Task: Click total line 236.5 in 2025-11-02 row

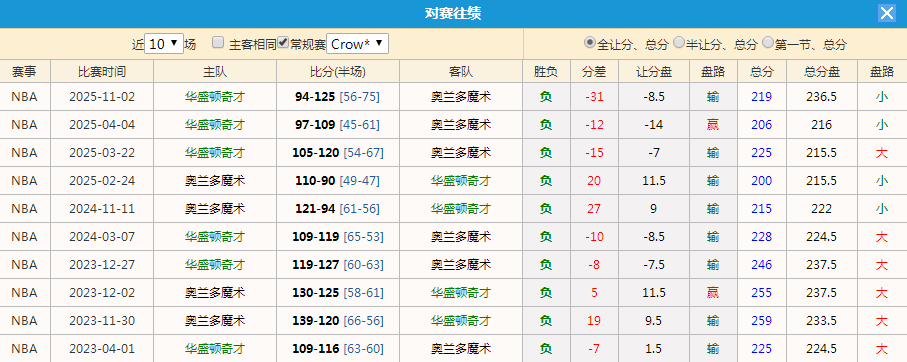Action: [821, 97]
